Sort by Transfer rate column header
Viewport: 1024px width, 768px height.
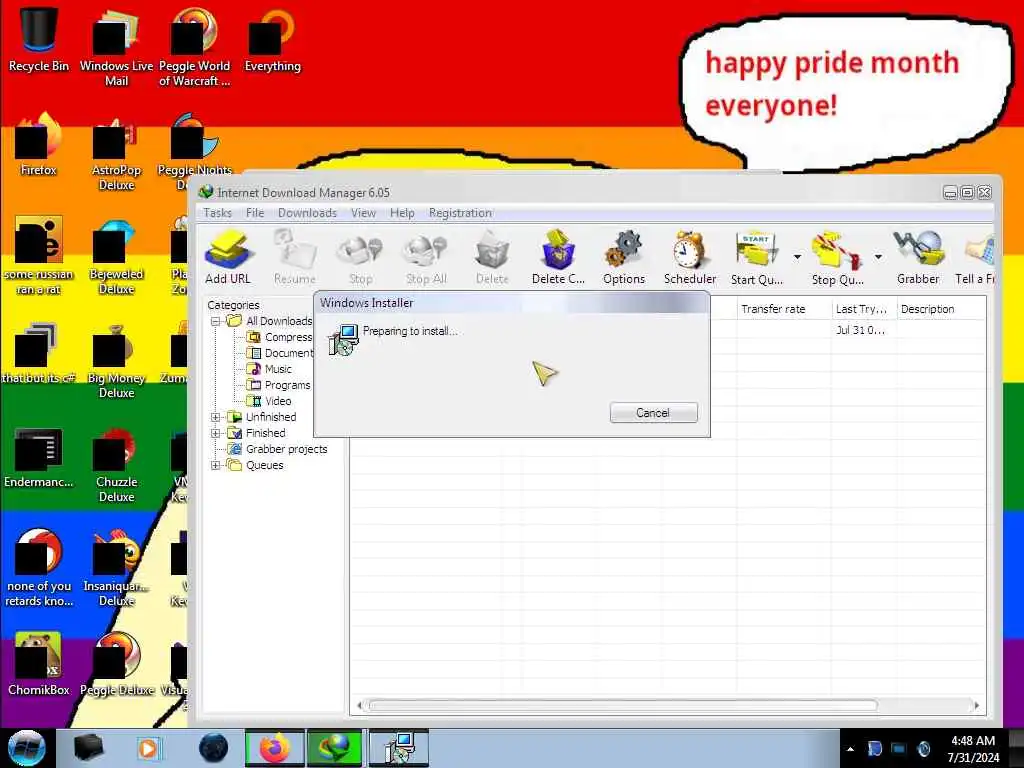(x=784, y=309)
